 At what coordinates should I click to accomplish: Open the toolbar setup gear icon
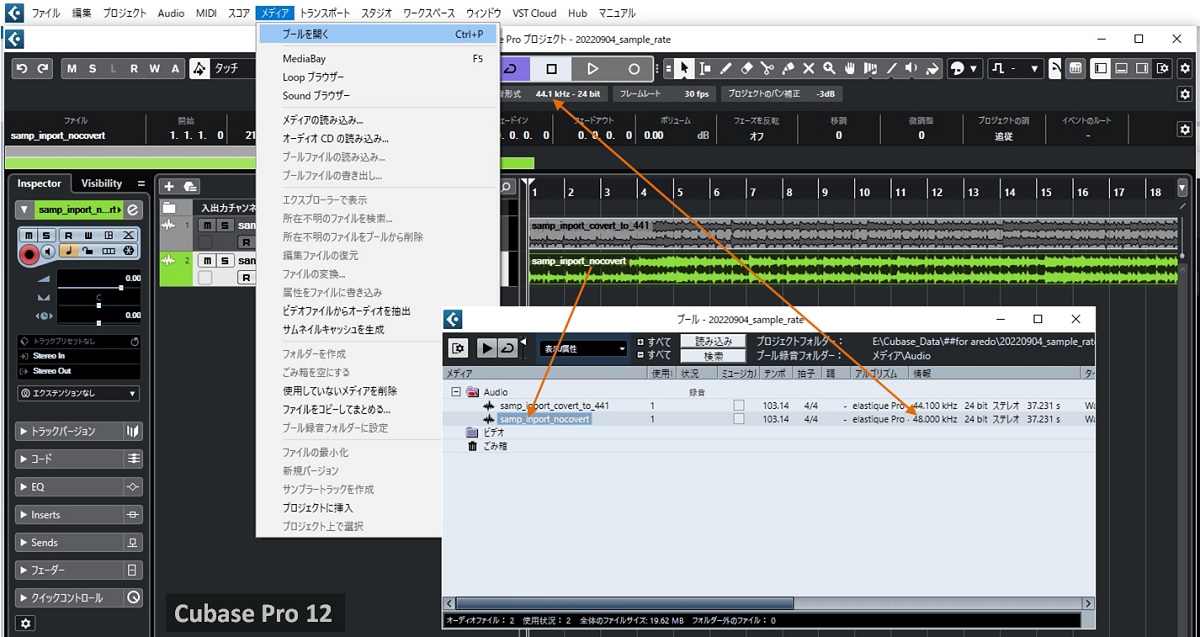click(x=1184, y=68)
